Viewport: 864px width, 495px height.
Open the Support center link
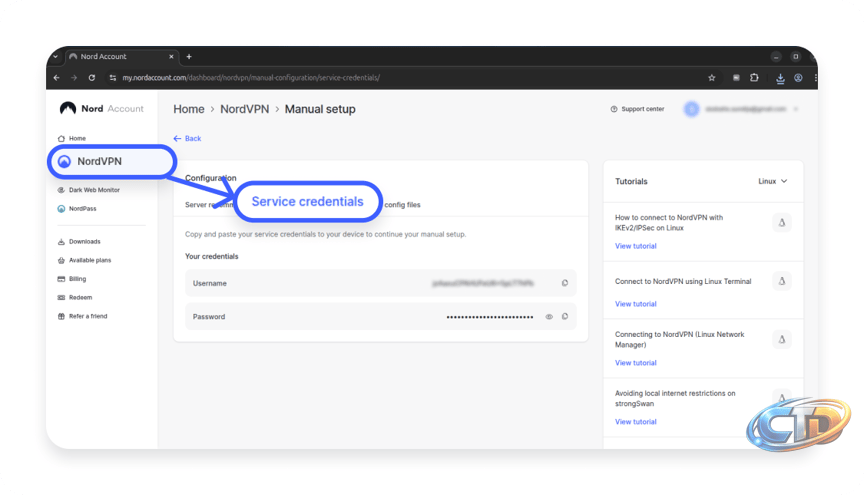pyautogui.click(x=637, y=109)
